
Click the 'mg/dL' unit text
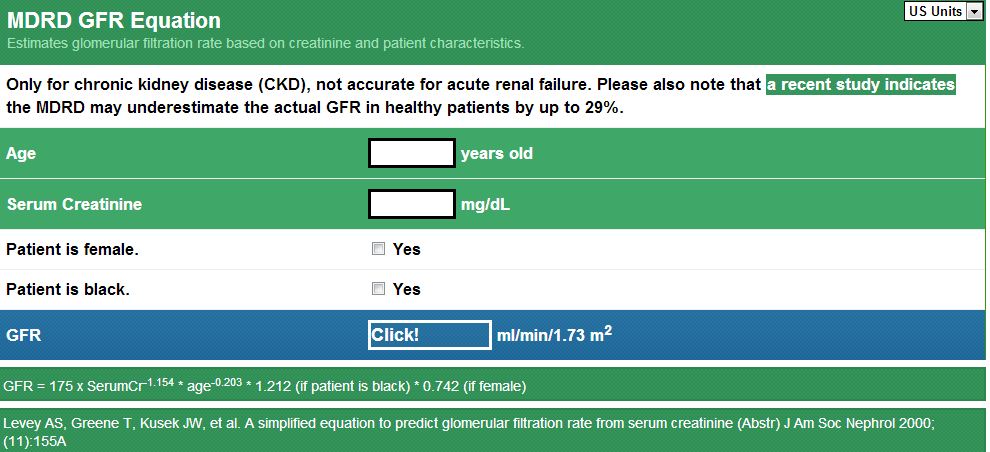click(x=485, y=204)
